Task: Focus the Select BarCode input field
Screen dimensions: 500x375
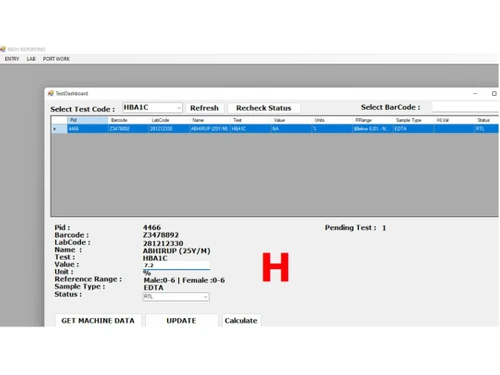Action: pyautogui.click(x=465, y=107)
